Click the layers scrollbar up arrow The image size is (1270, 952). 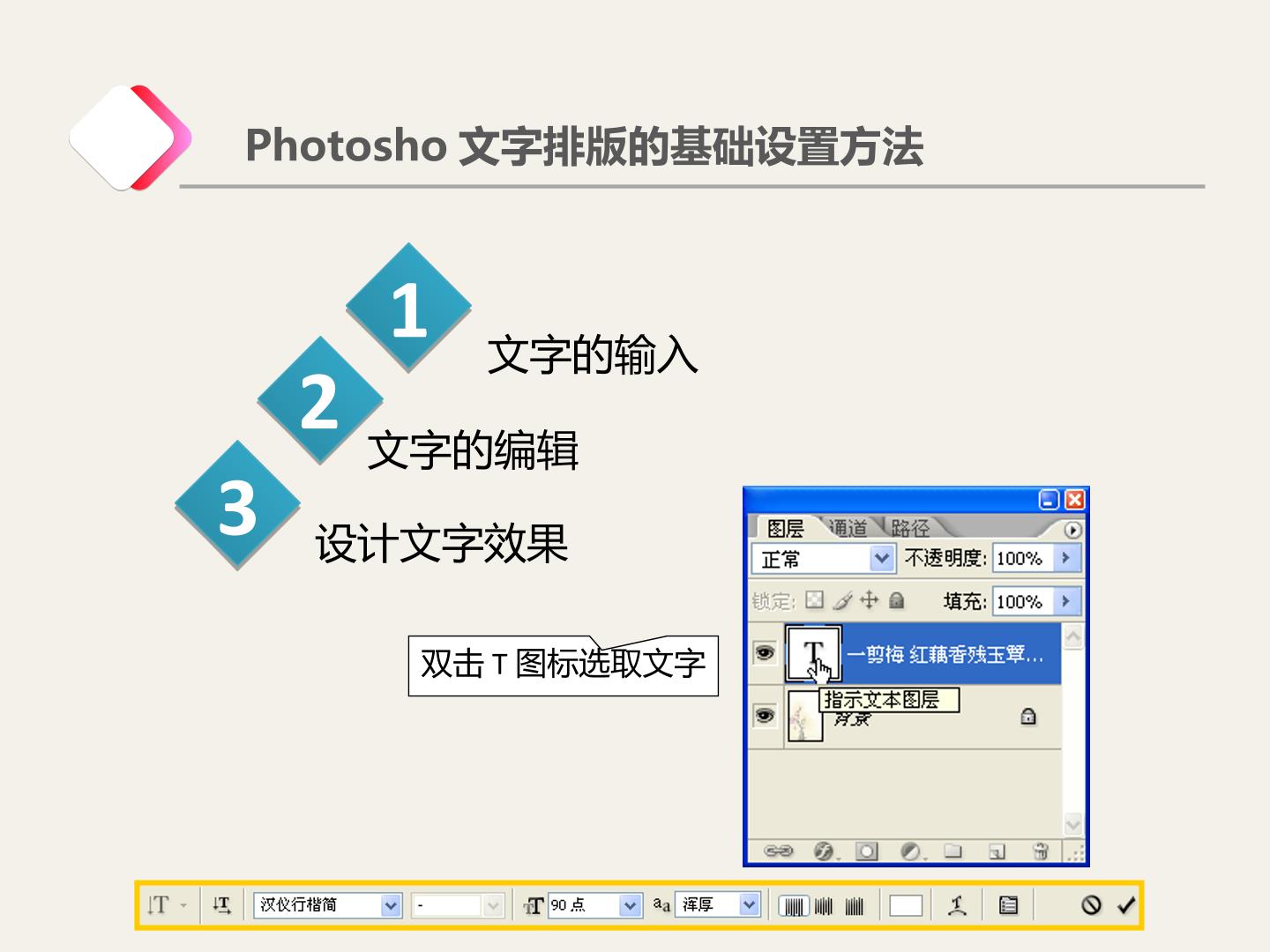click(x=1072, y=636)
